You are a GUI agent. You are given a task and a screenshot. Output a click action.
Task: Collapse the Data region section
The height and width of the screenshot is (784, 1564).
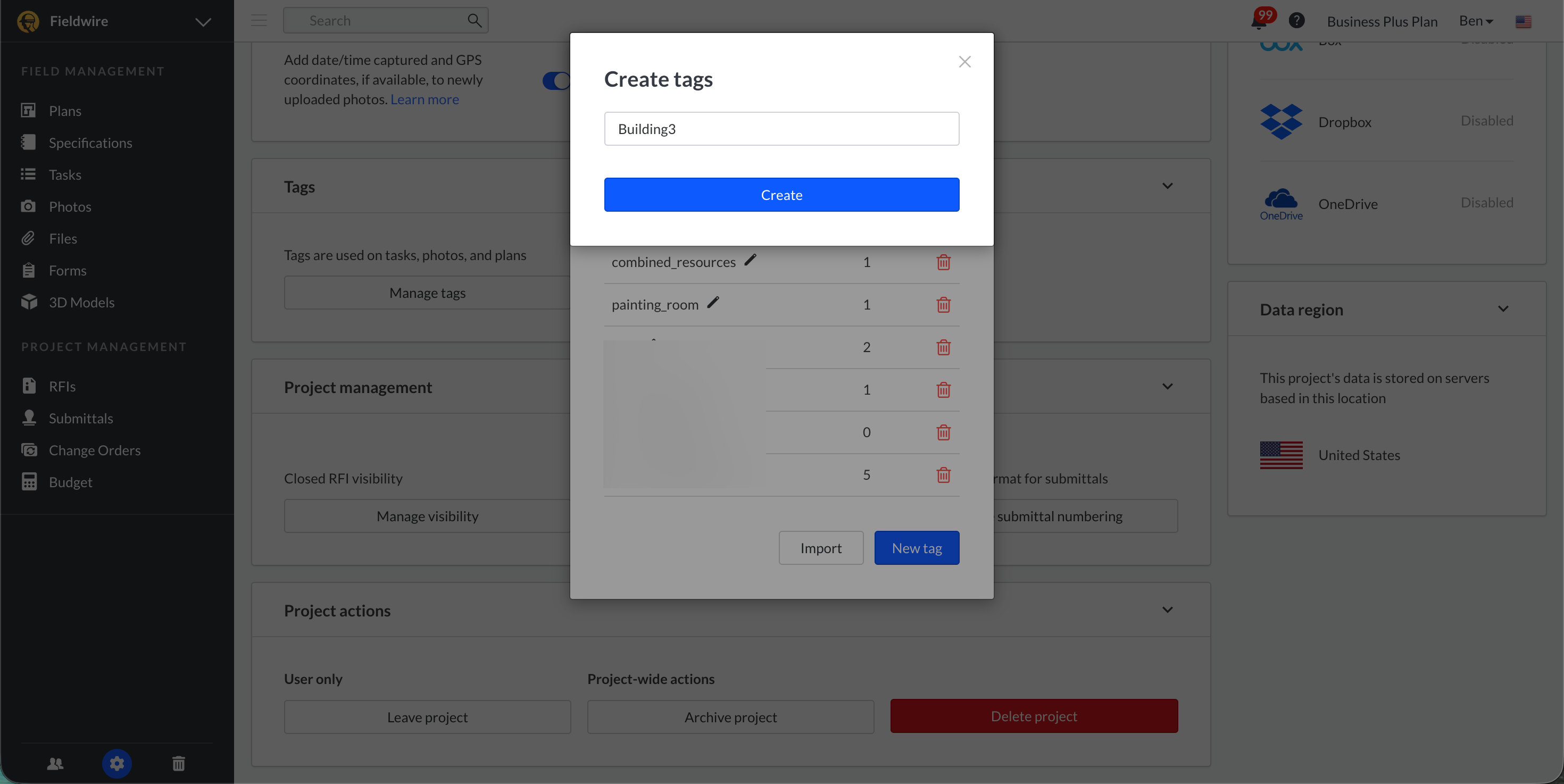coord(1503,309)
